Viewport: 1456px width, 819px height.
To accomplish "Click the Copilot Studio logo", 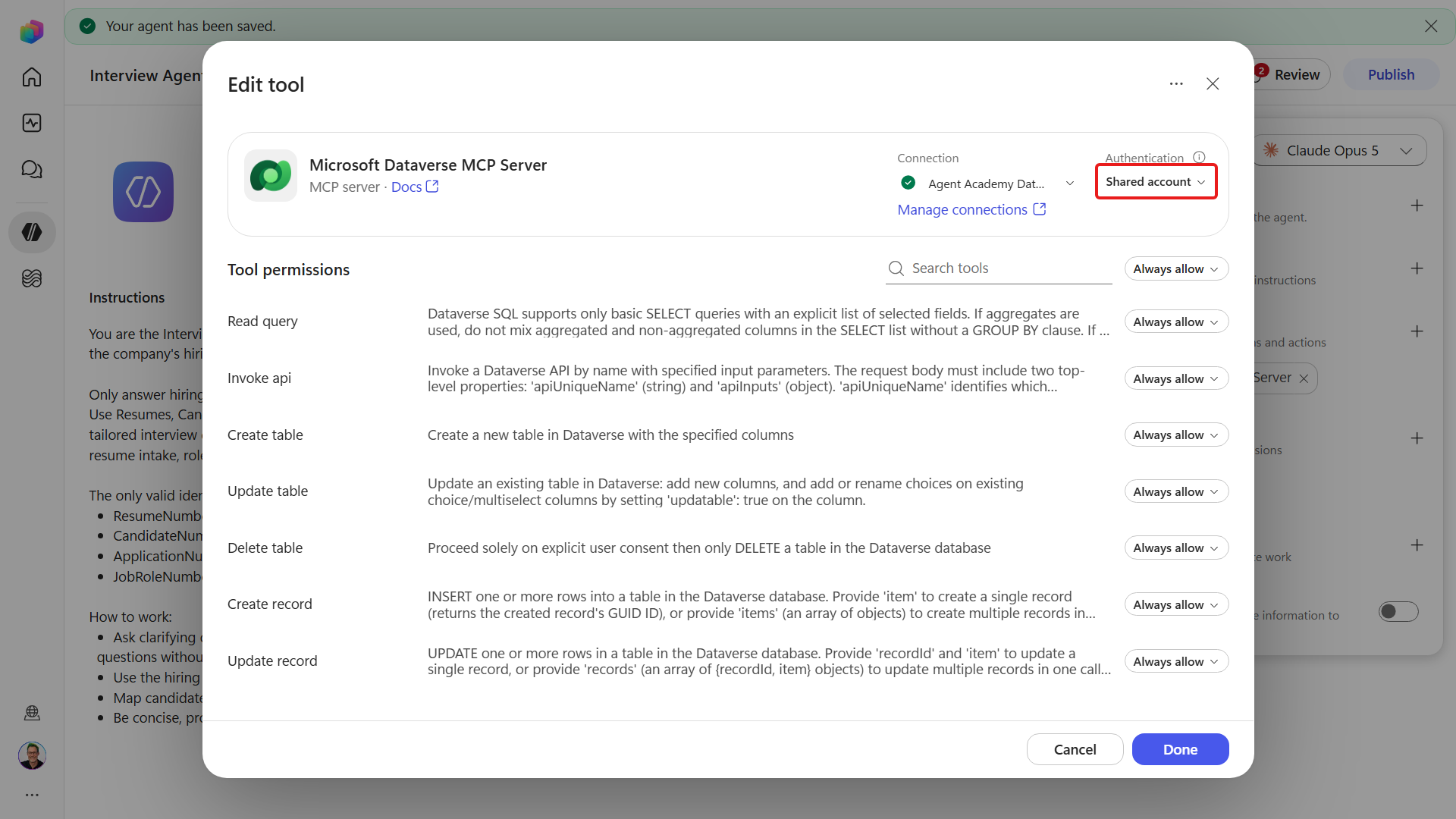I will coord(32,31).
